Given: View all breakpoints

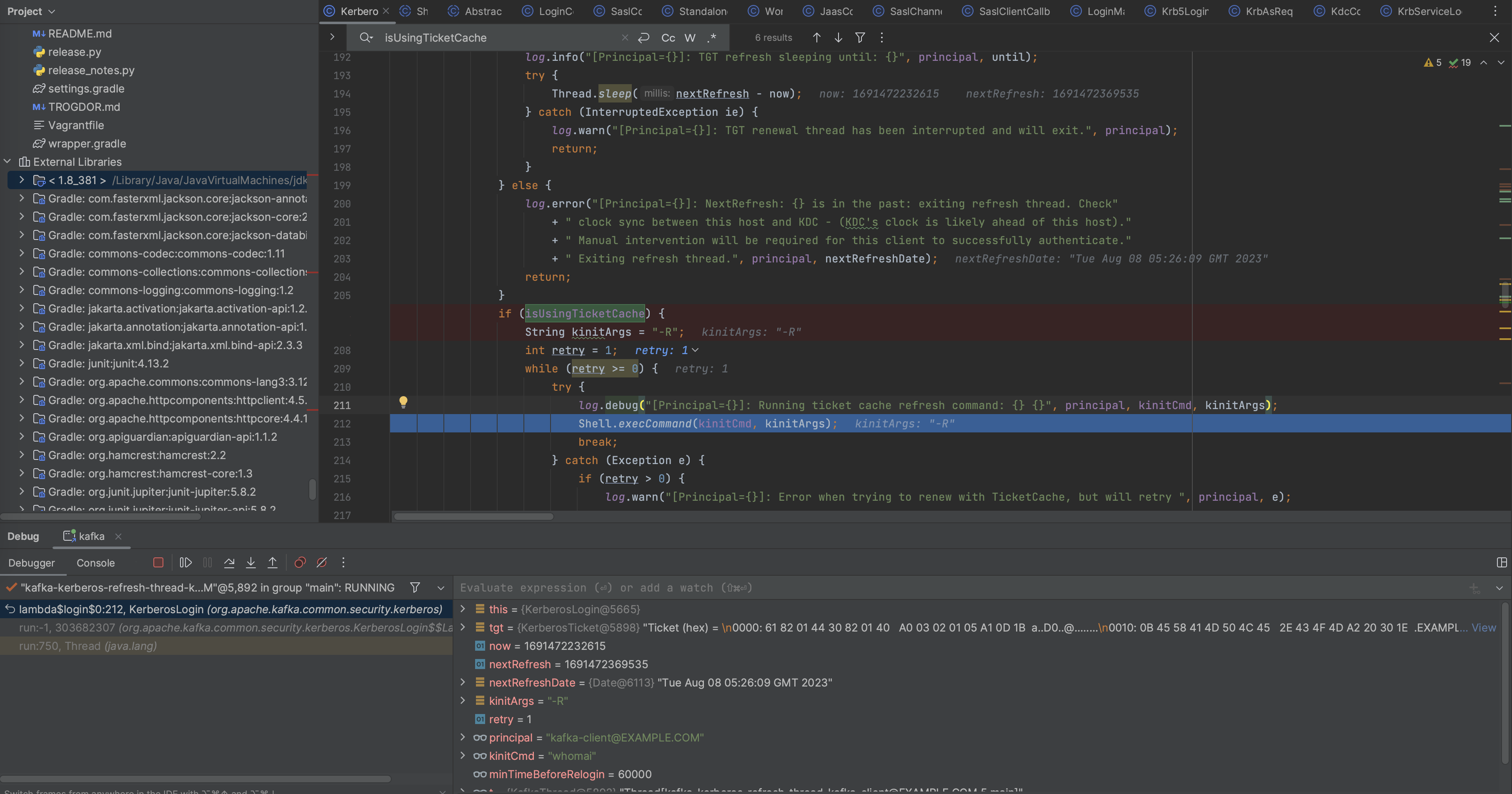Looking at the screenshot, I should pos(300,562).
